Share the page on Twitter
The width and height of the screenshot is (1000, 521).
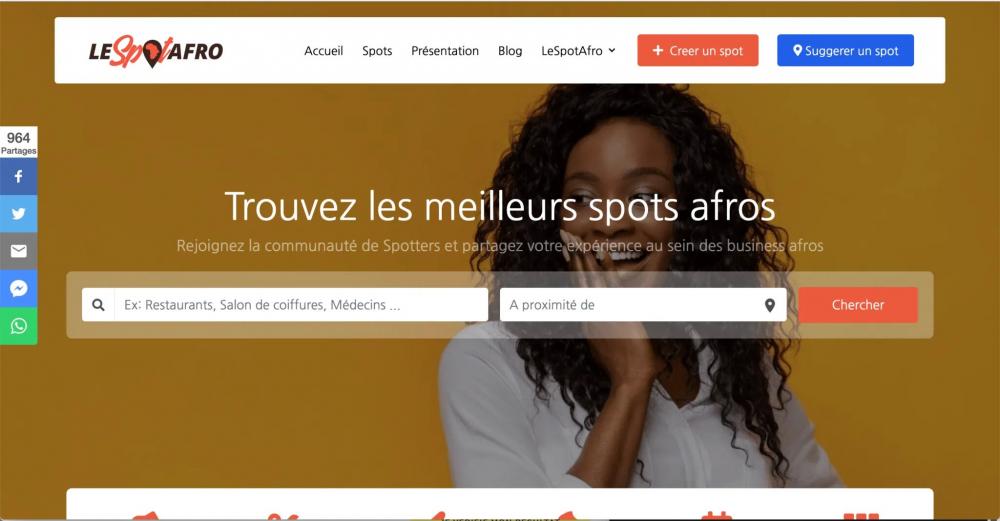[18, 214]
